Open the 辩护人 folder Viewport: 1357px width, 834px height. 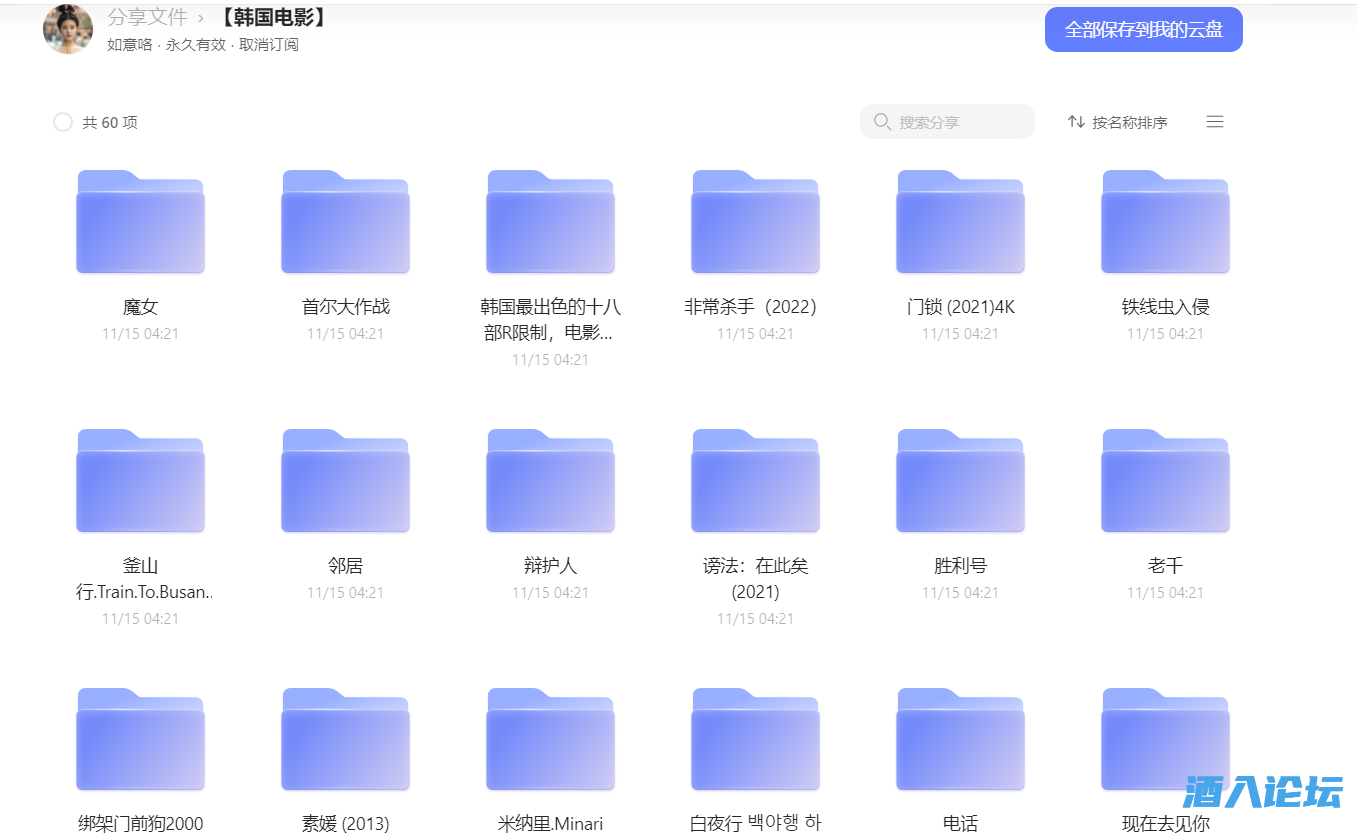pyautogui.click(x=550, y=479)
